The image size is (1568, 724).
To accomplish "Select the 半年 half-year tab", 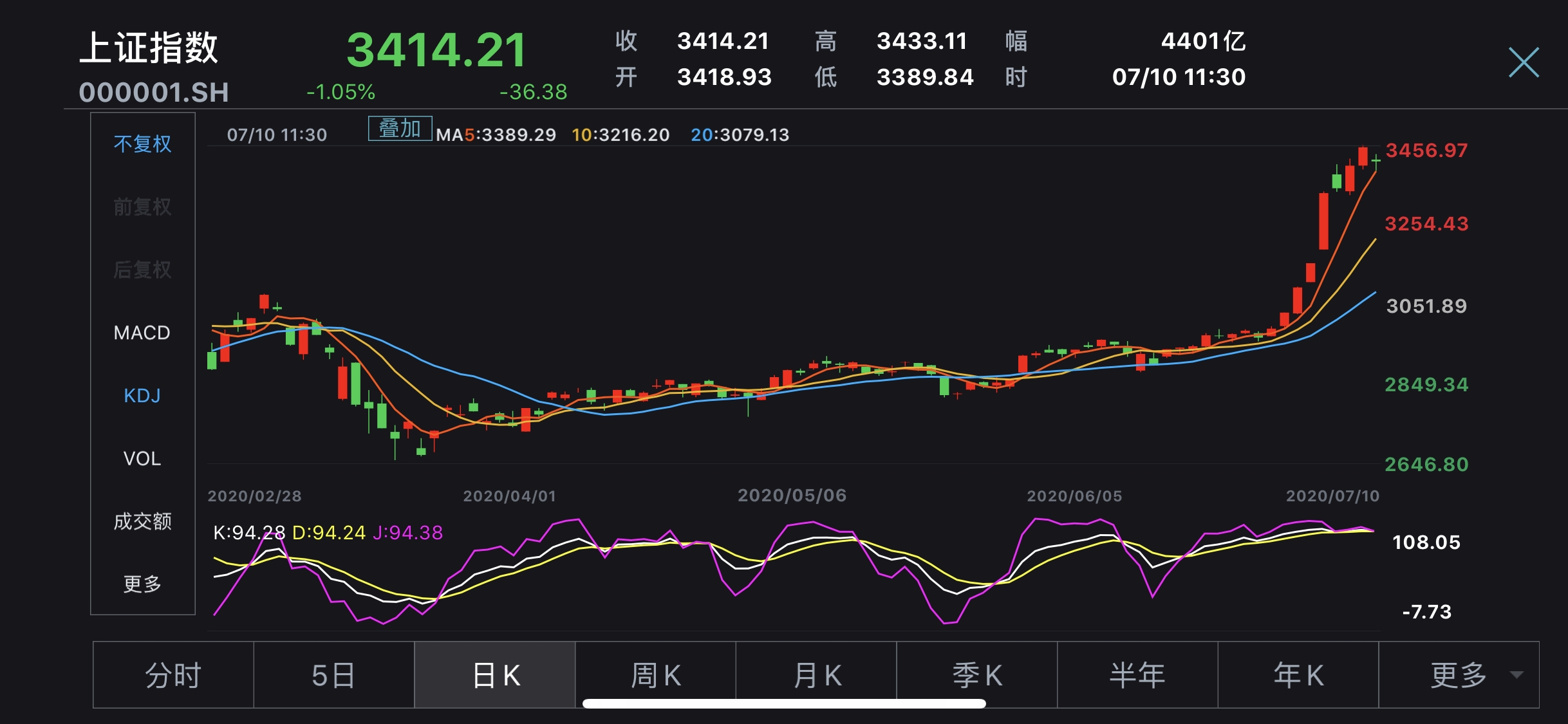I will (x=1137, y=675).
